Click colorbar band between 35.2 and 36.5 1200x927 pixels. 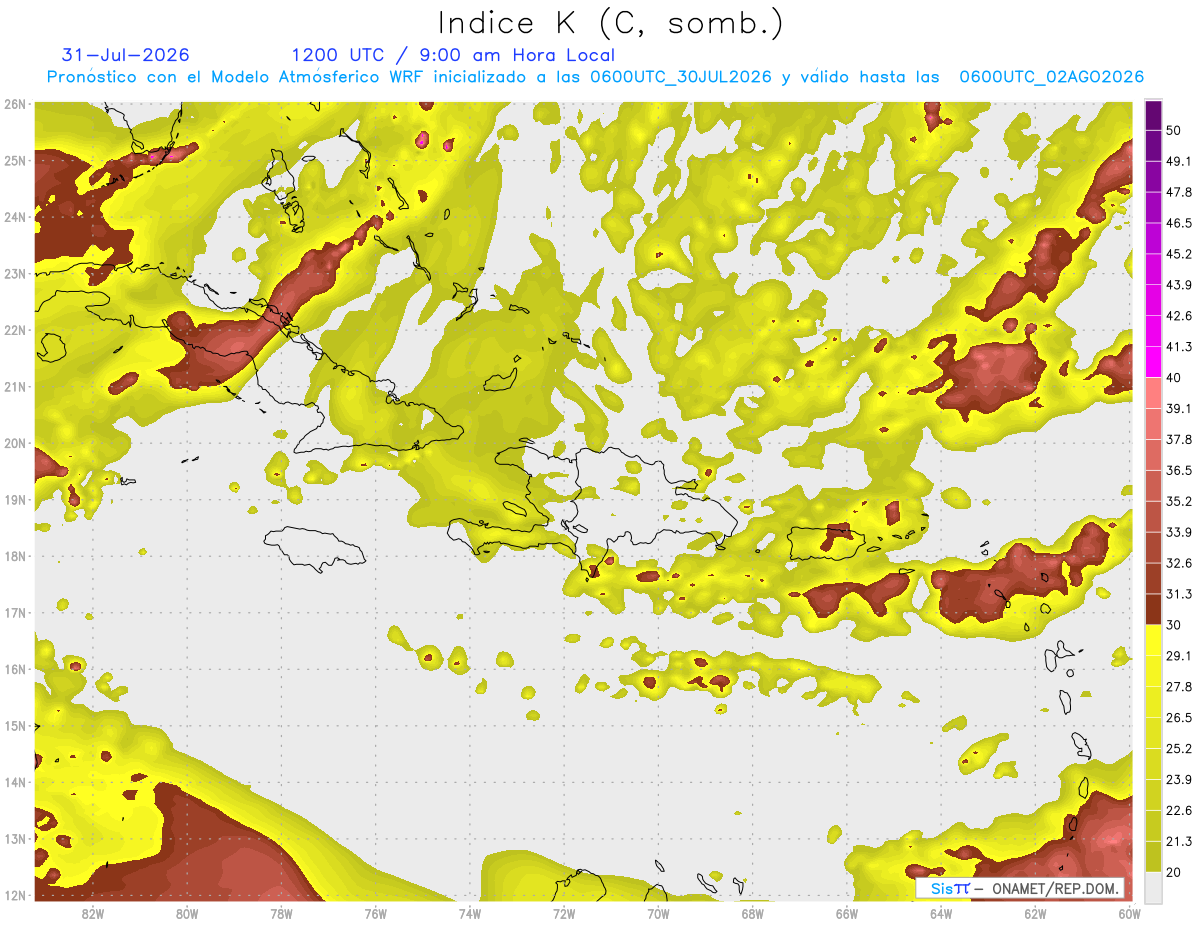tap(1153, 486)
